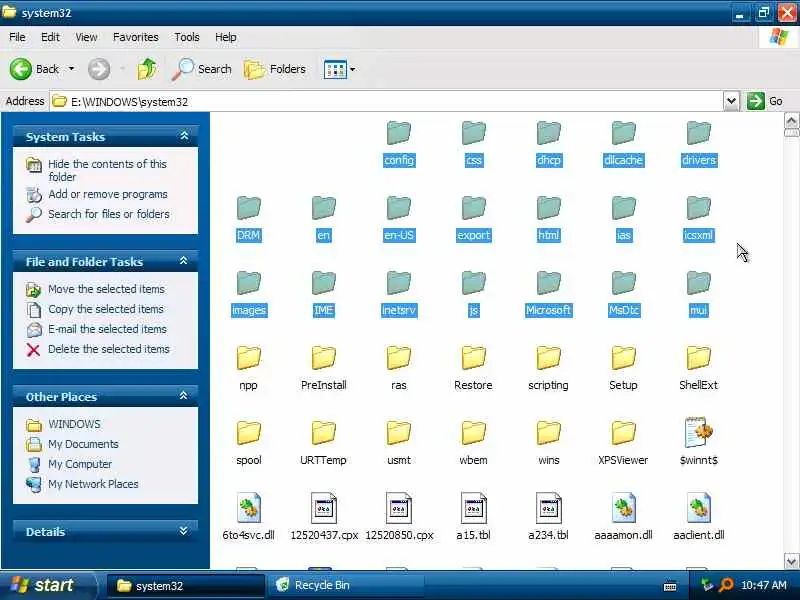The height and width of the screenshot is (600, 800).
Task: Click the Go button
Action: pyautogui.click(x=765, y=101)
